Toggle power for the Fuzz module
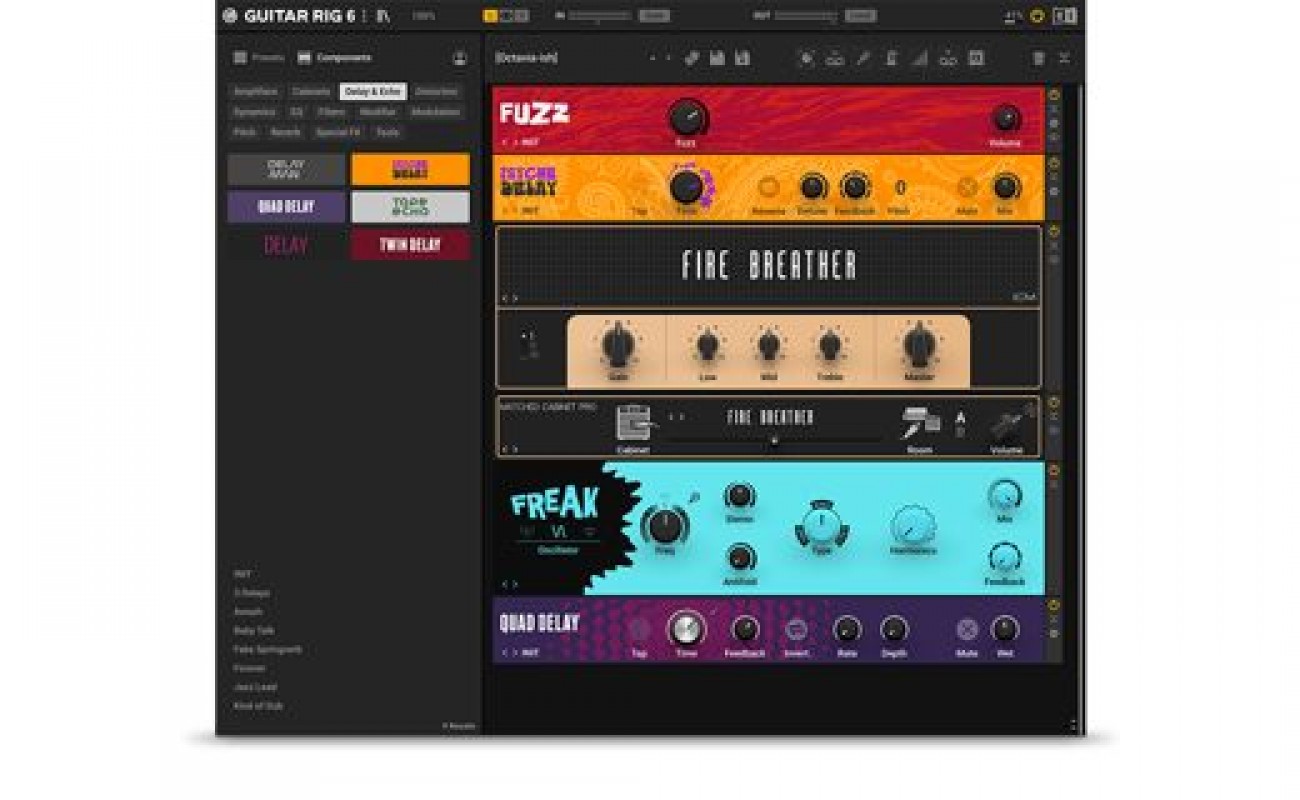 click(1054, 94)
